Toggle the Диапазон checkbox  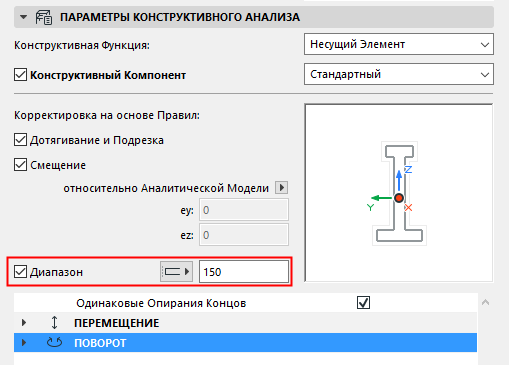[x=20, y=272]
